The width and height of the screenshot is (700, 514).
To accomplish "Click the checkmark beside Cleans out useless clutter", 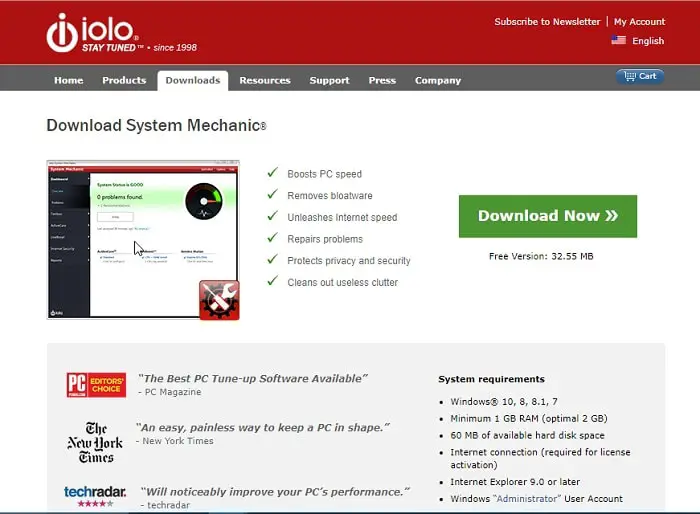I will [x=272, y=281].
